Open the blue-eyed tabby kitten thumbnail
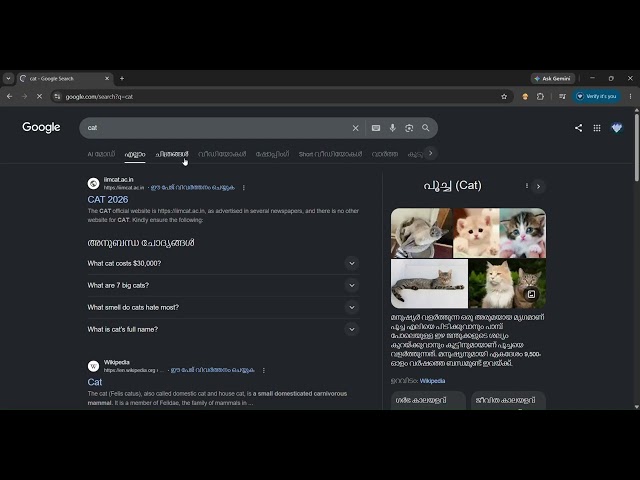640x480 pixels. [x=523, y=233]
